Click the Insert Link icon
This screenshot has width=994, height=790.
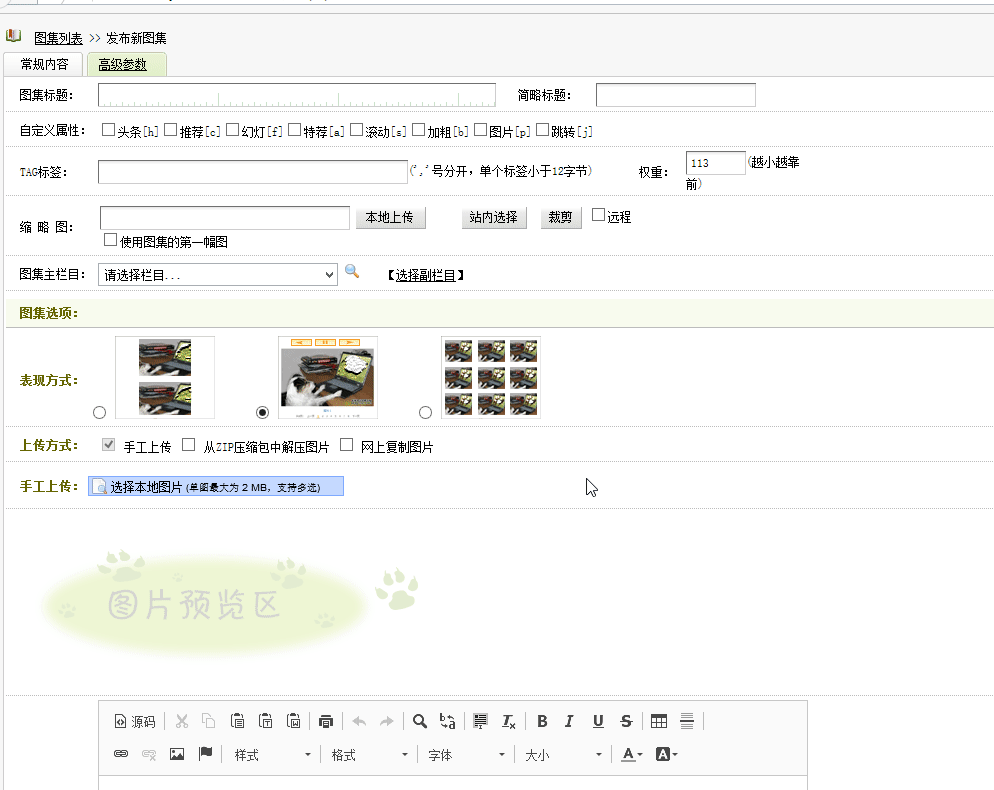(x=121, y=755)
